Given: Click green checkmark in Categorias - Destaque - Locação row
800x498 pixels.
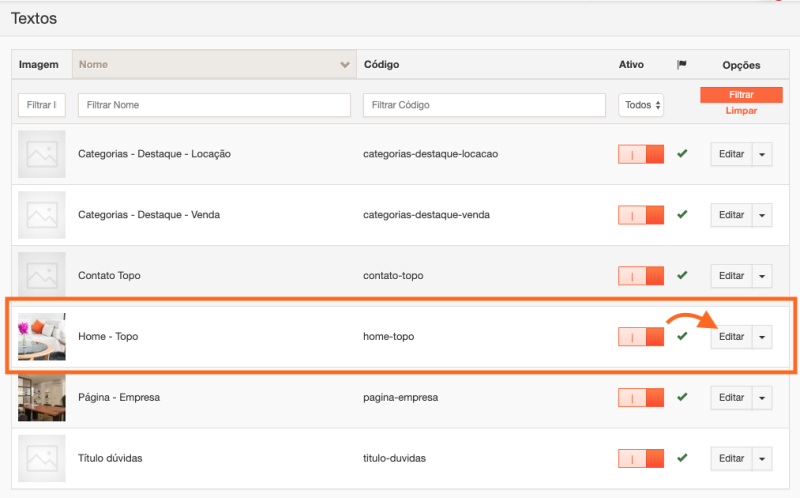Looking at the screenshot, I should pos(682,154).
